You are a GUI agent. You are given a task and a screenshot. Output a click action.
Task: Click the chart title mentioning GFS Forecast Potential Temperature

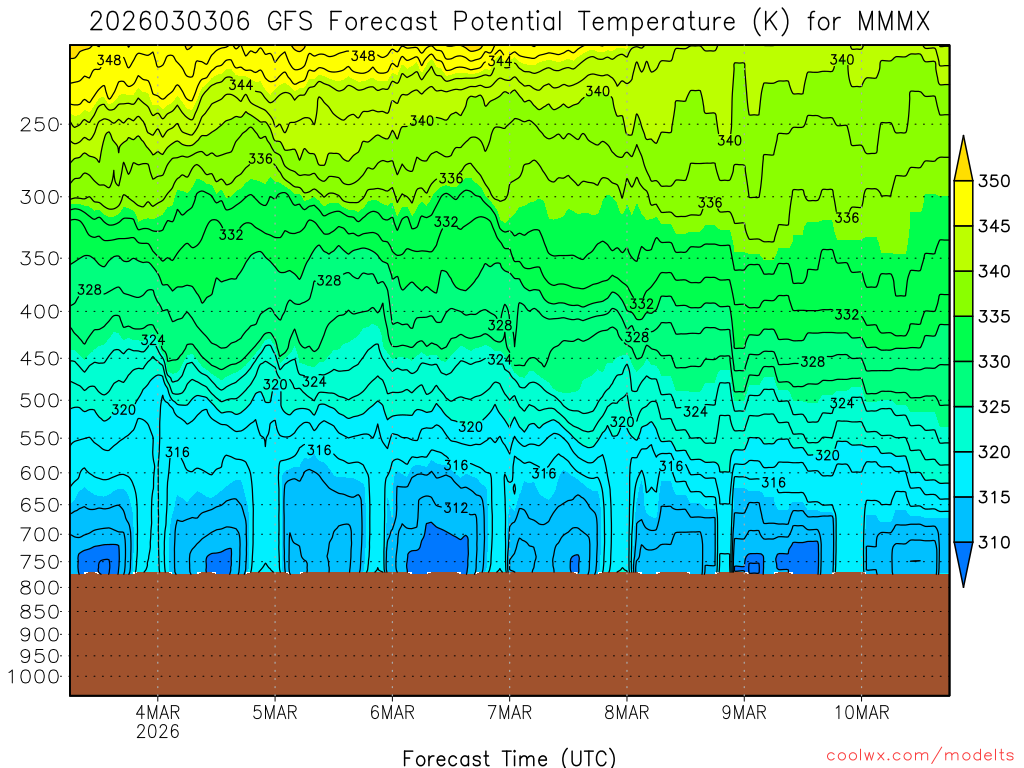pyautogui.click(x=509, y=22)
